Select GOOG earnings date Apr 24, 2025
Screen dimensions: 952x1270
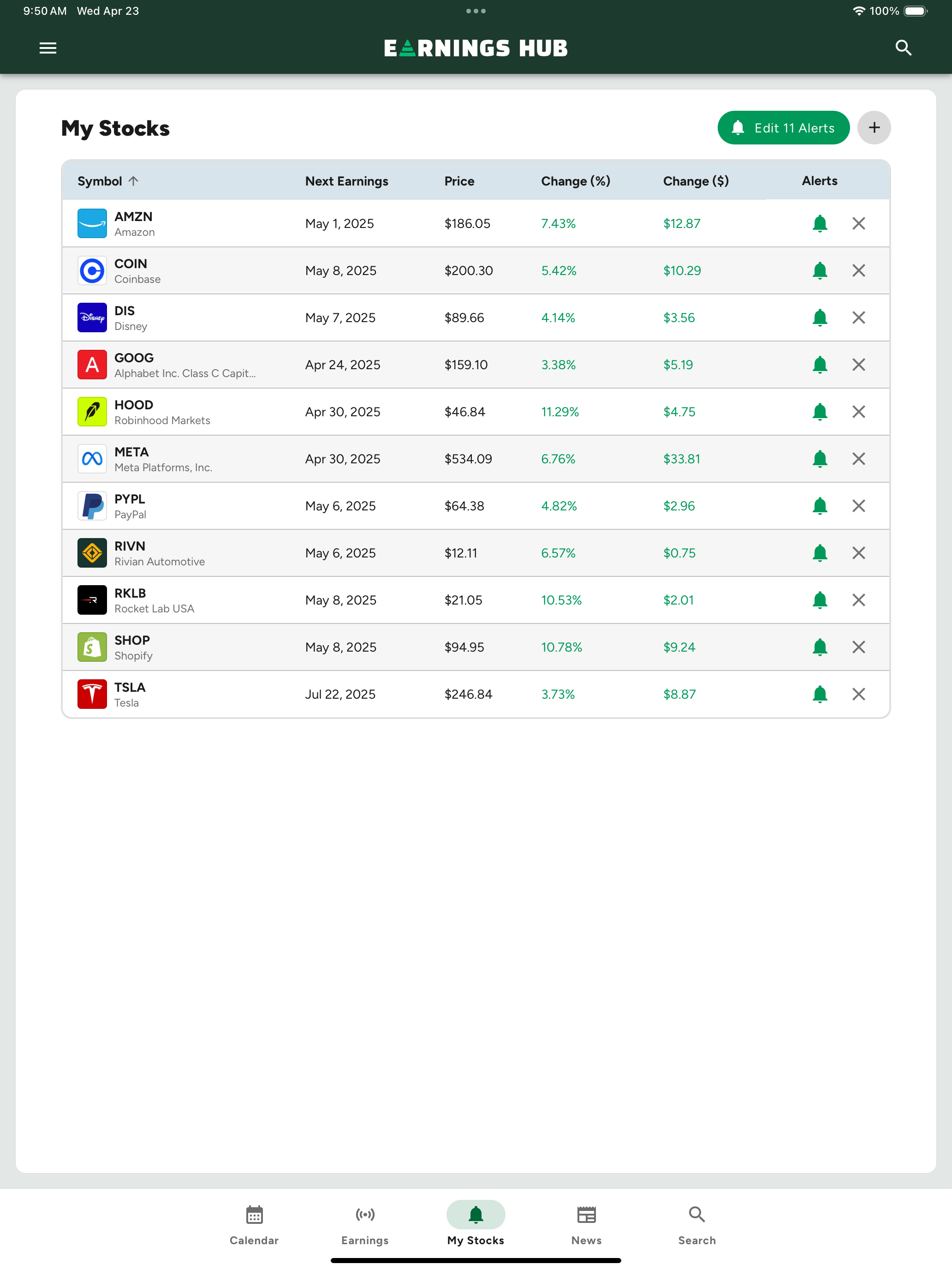(x=343, y=365)
